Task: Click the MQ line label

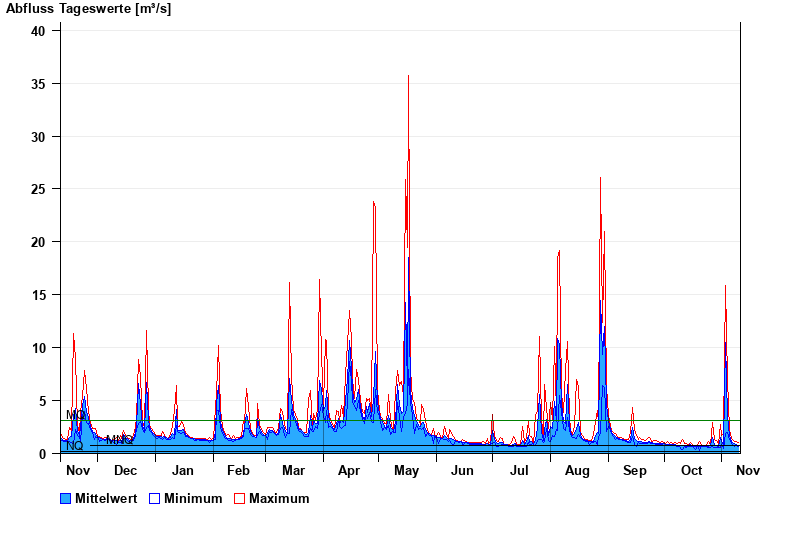Action: coord(75,414)
